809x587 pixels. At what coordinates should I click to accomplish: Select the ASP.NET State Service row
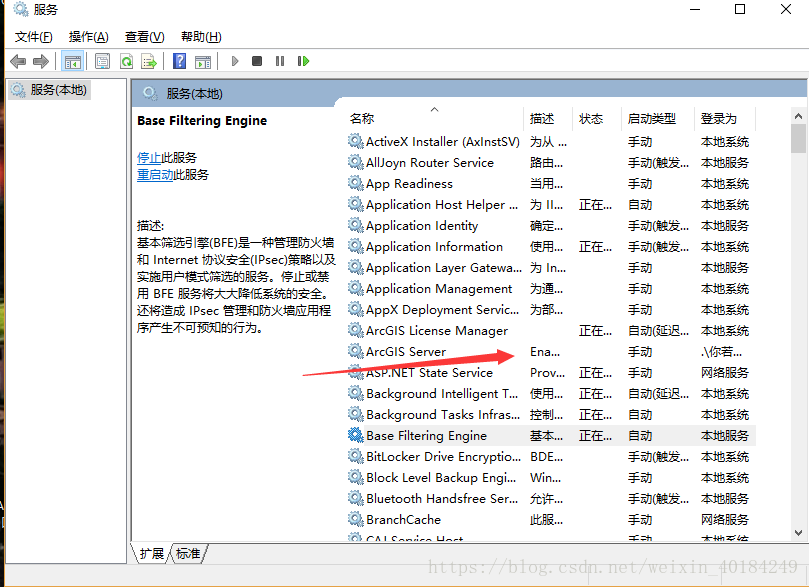pyautogui.click(x=551, y=372)
